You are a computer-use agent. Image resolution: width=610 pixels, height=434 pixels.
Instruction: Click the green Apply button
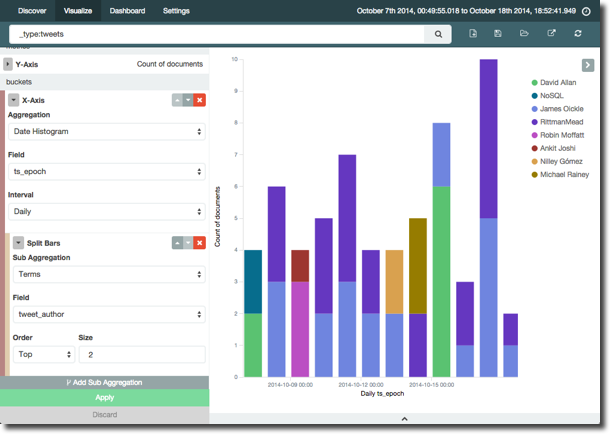tap(104, 397)
